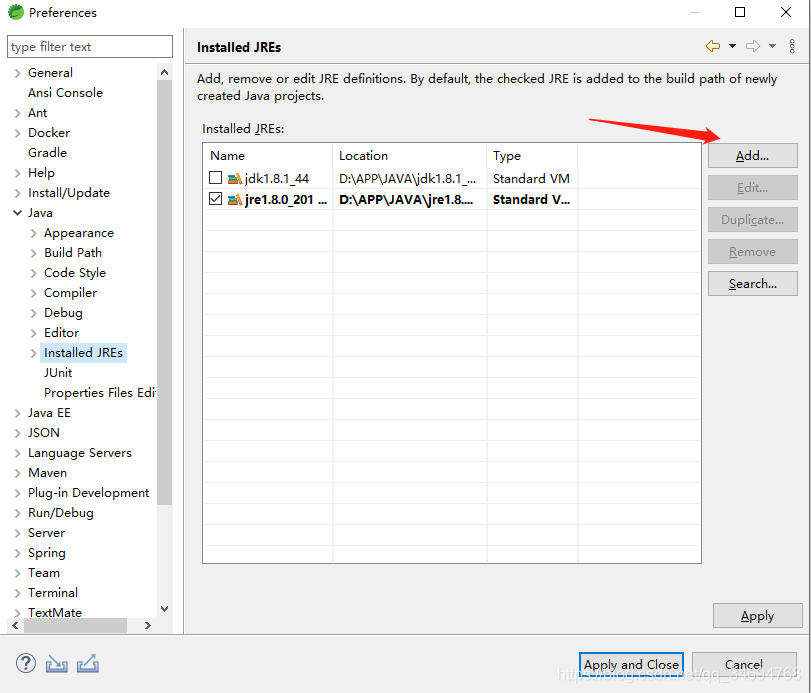Viewport: 811px width, 693px height.
Task: Select Gradle in the tree
Action: pyautogui.click(x=47, y=153)
